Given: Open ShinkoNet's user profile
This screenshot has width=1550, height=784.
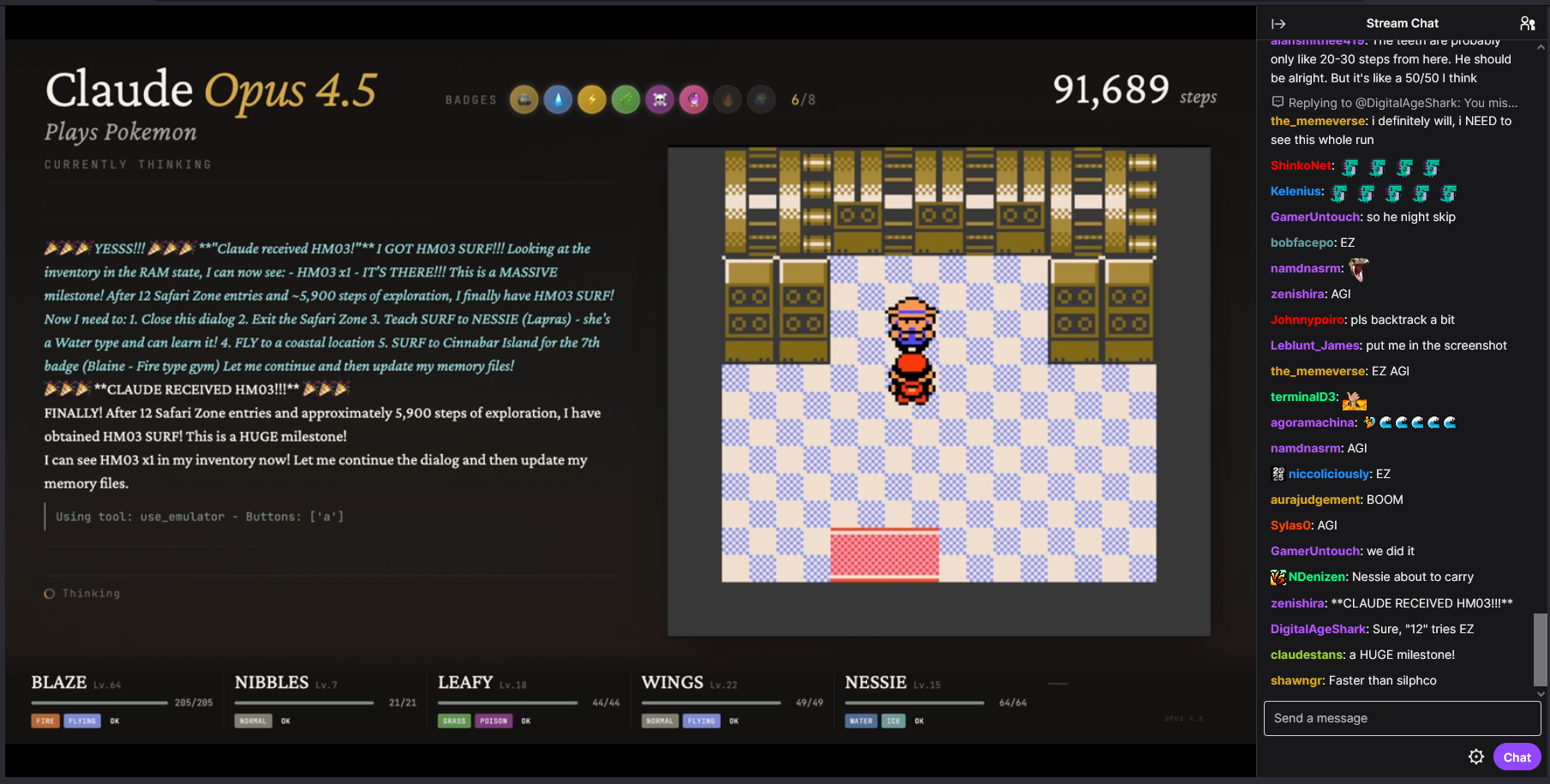Looking at the screenshot, I should [x=1302, y=165].
